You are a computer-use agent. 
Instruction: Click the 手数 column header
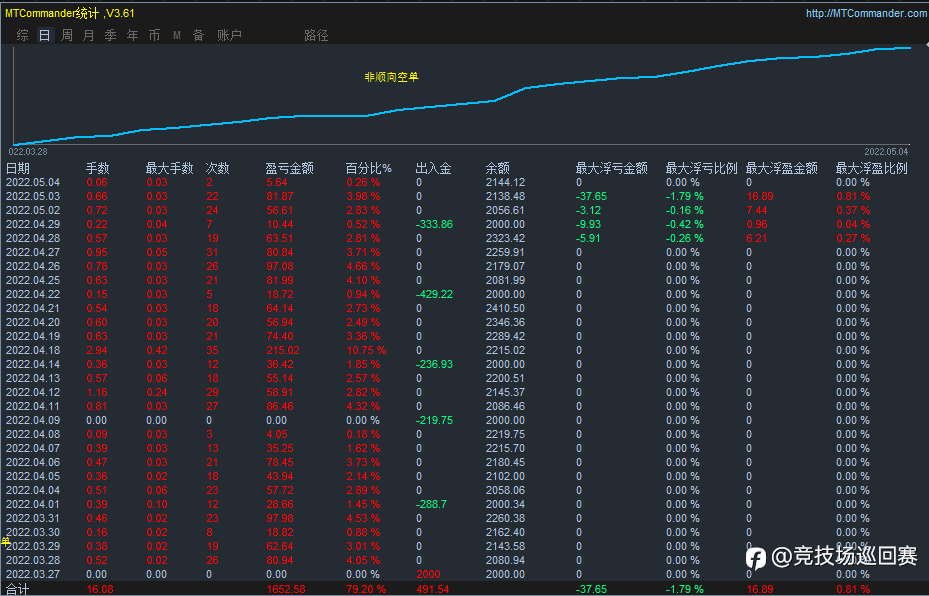click(x=98, y=168)
